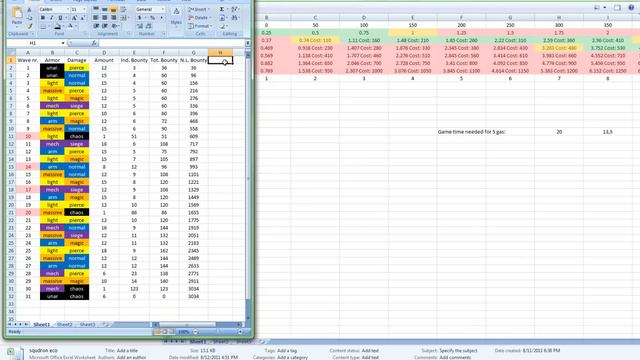The width and height of the screenshot is (640, 360).
Task: Click into the formula bar
Action: click(x=171, y=43)
